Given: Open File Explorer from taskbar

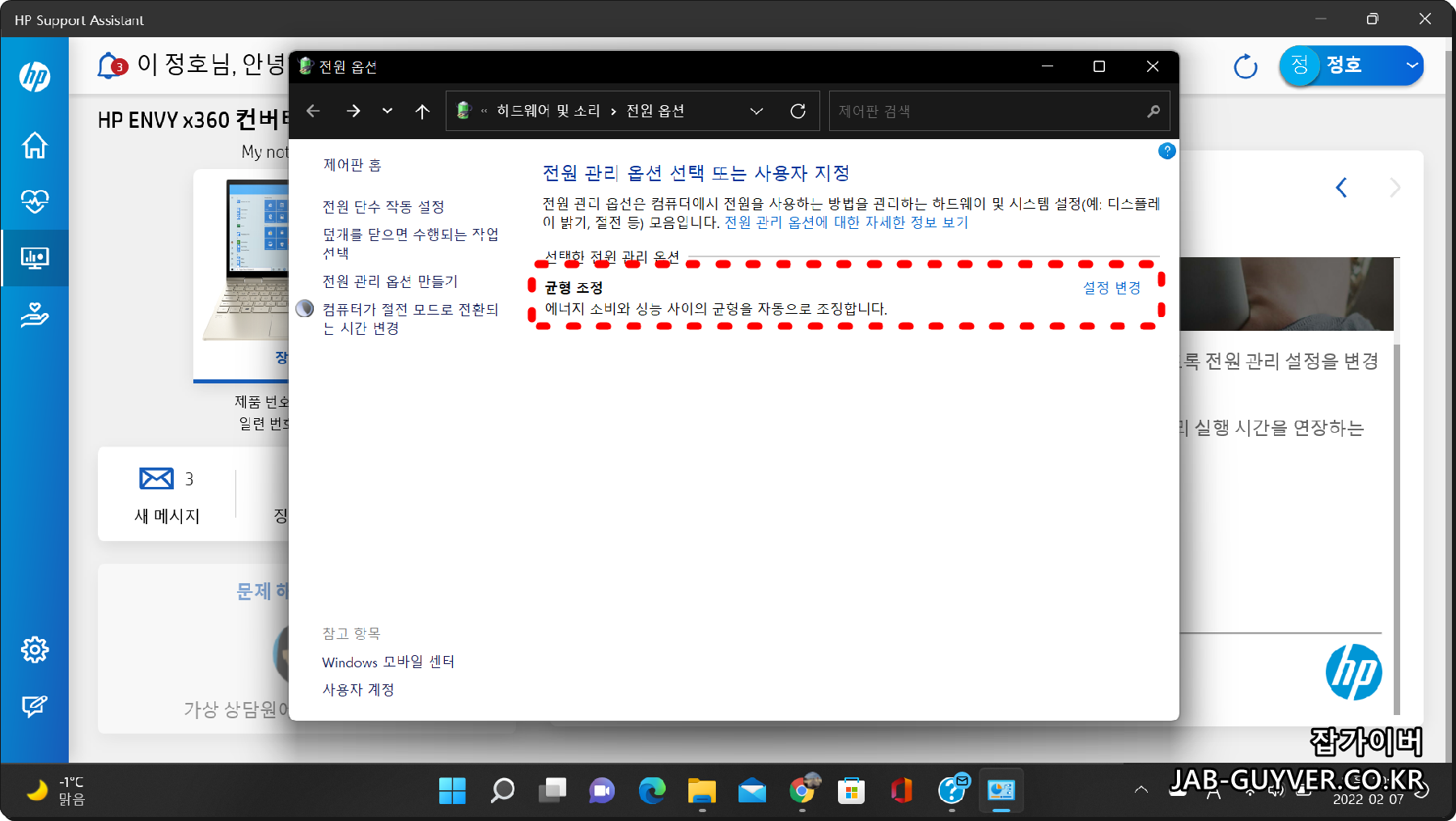Looking at the screenshot, I should pyautogui.click(x=702, y=790).
